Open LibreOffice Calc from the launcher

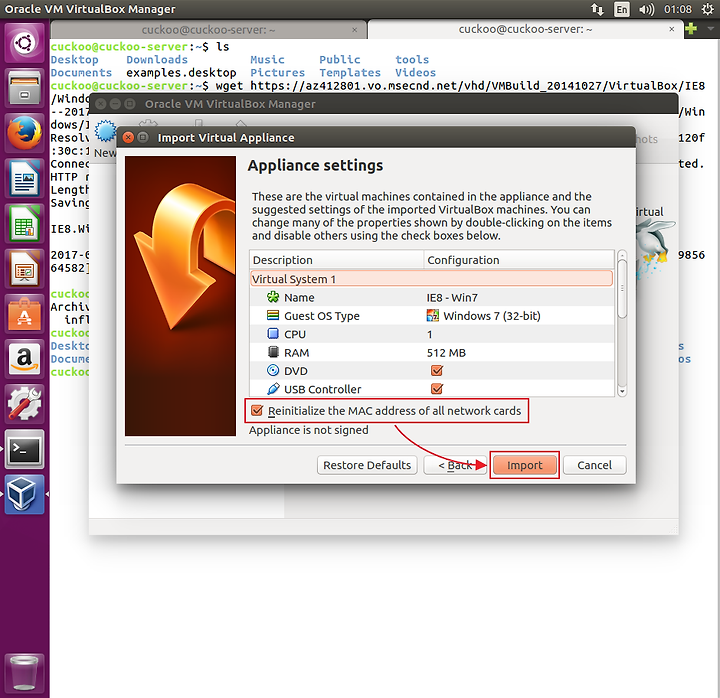[x=24, y=224]
